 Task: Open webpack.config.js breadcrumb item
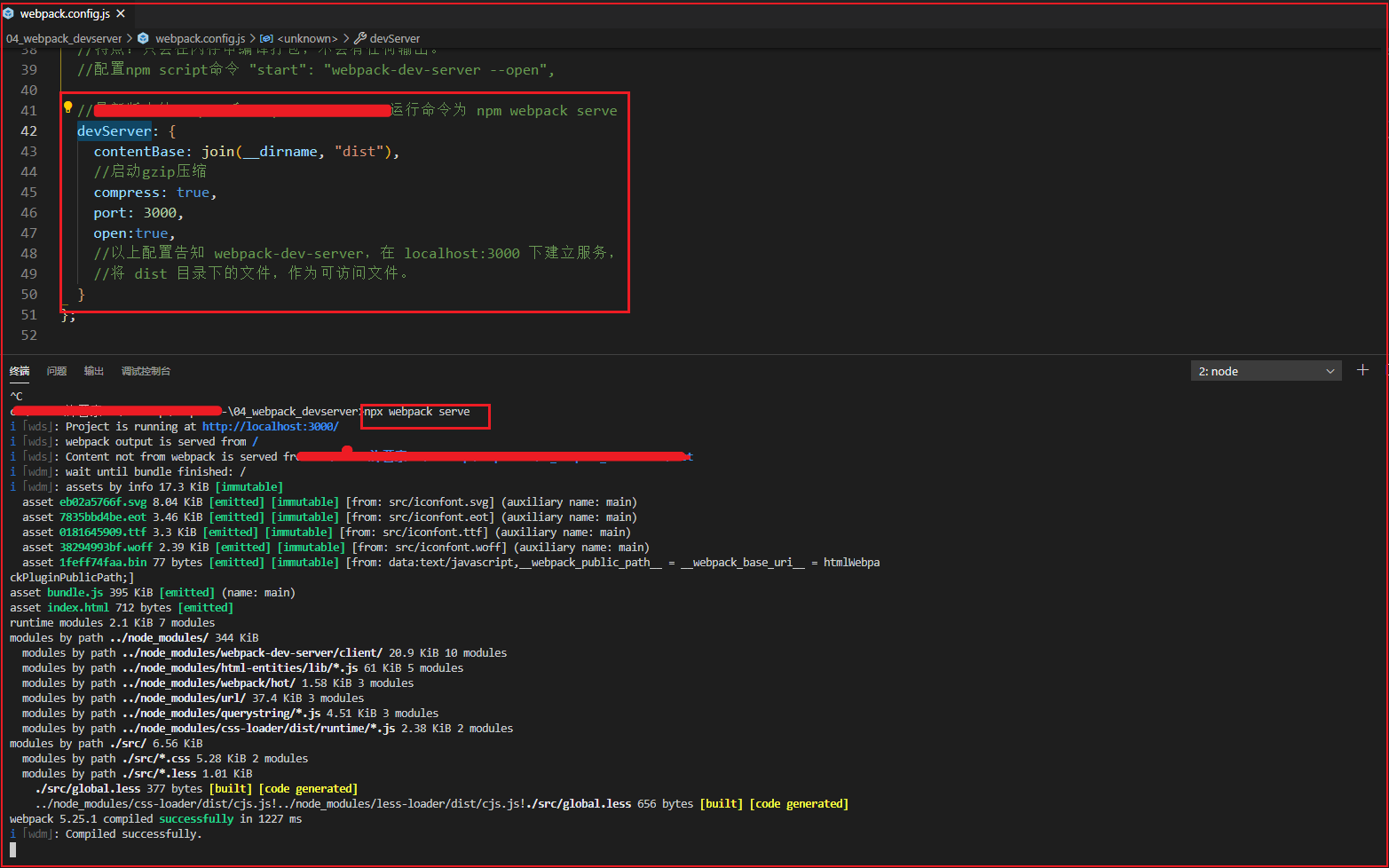(x=200, y=38)
